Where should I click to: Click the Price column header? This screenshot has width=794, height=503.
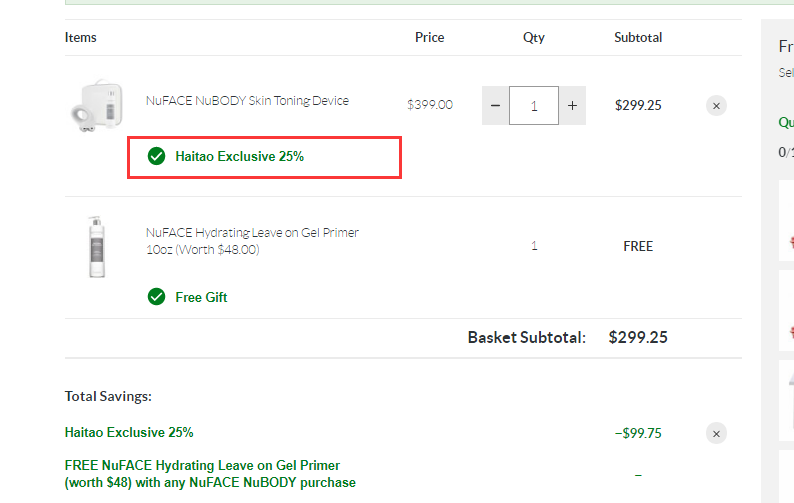[429, 37]
